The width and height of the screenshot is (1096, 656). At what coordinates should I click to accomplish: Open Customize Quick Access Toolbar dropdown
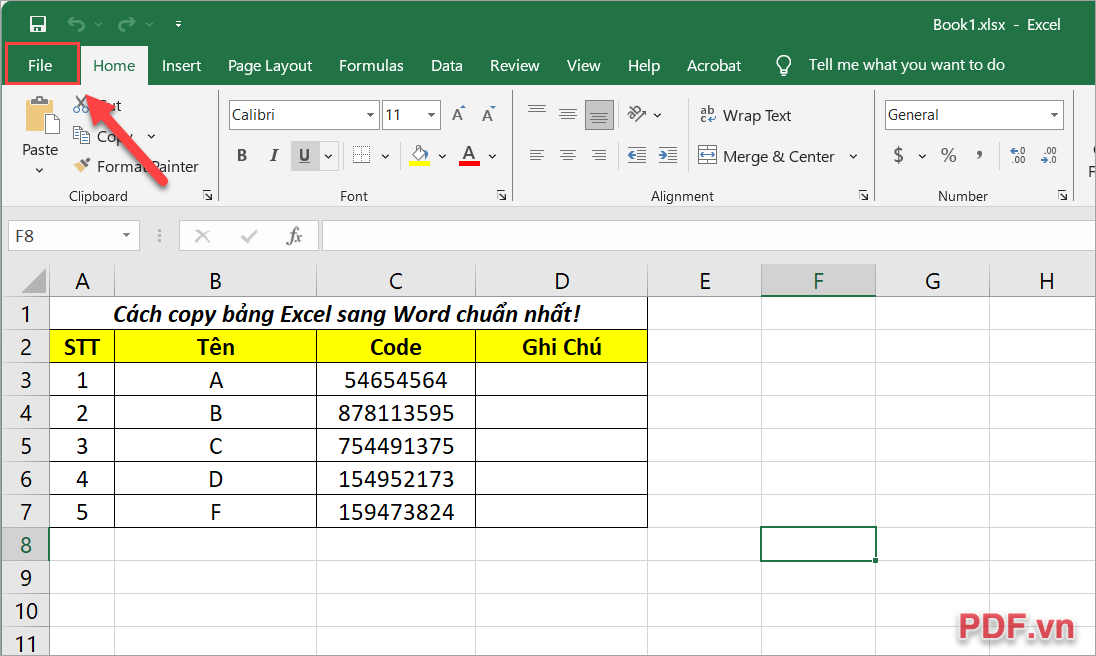pos(178,24)
